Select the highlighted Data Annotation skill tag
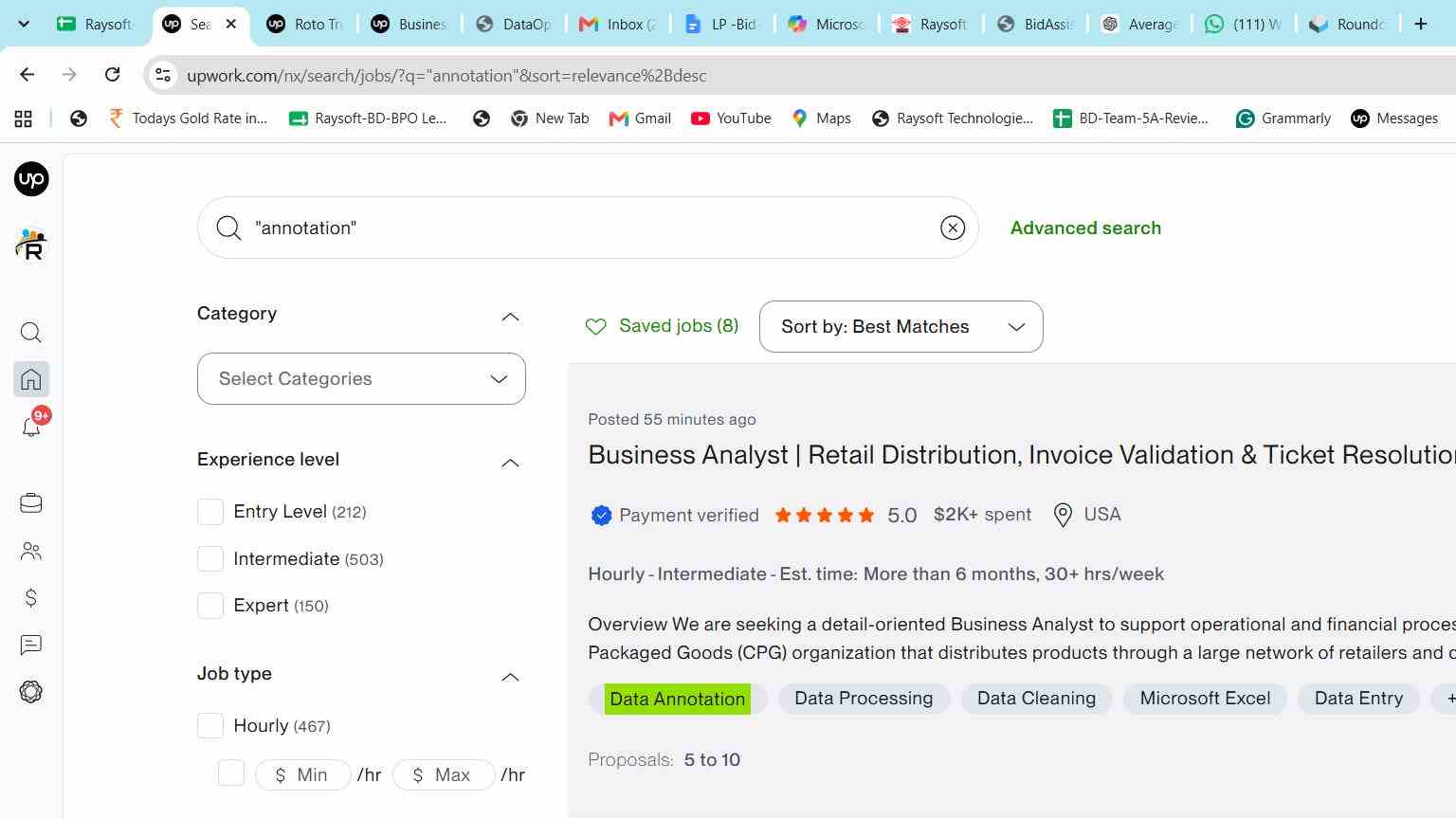1456x819 pixels. pyautogui.click(x=678, y=700)
